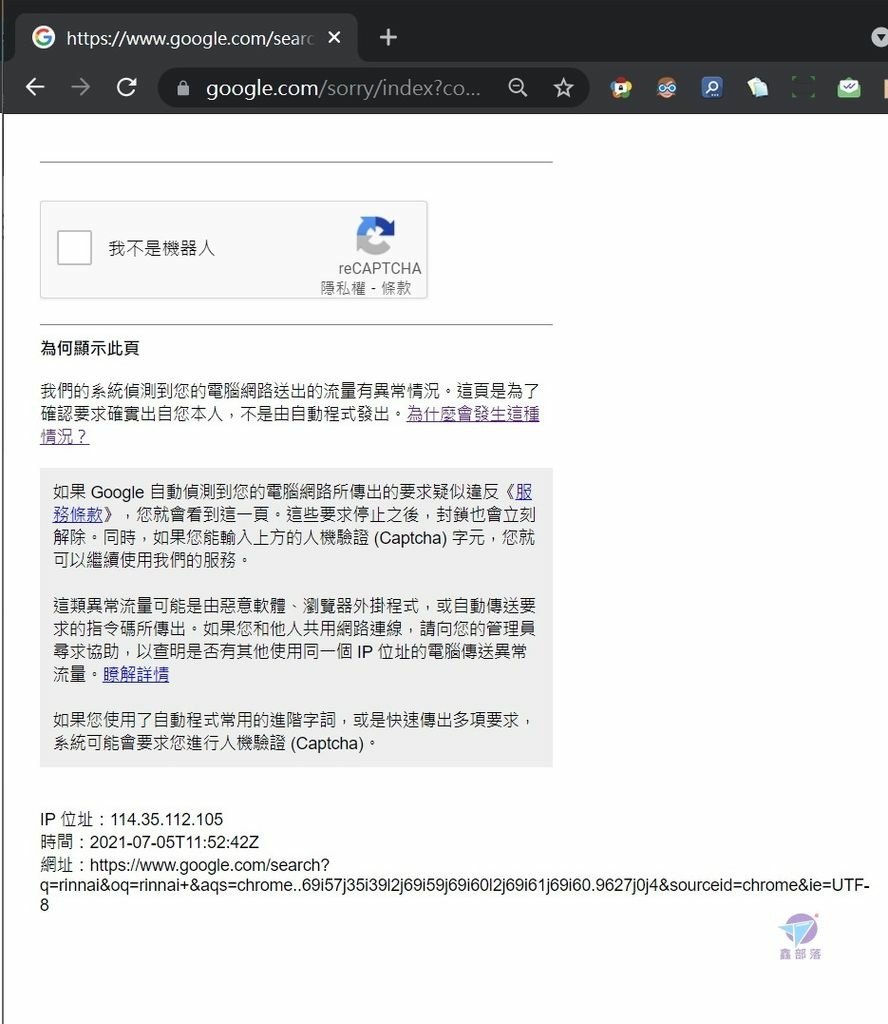Click the https://www.google.com/search? URL text
Screen dimensions: 888x1024
tap(210, 865)
